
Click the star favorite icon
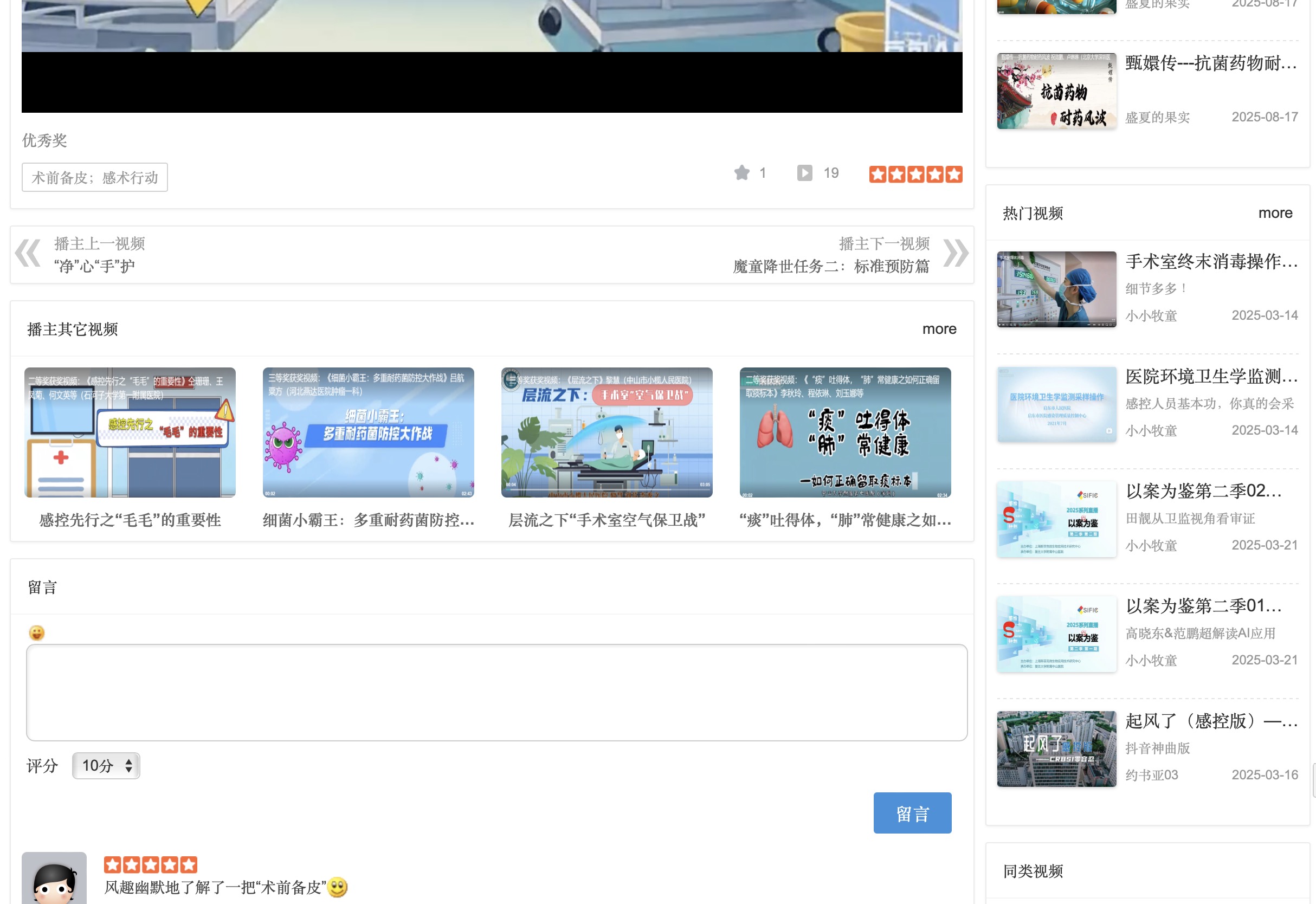click(x=741, y=173)
